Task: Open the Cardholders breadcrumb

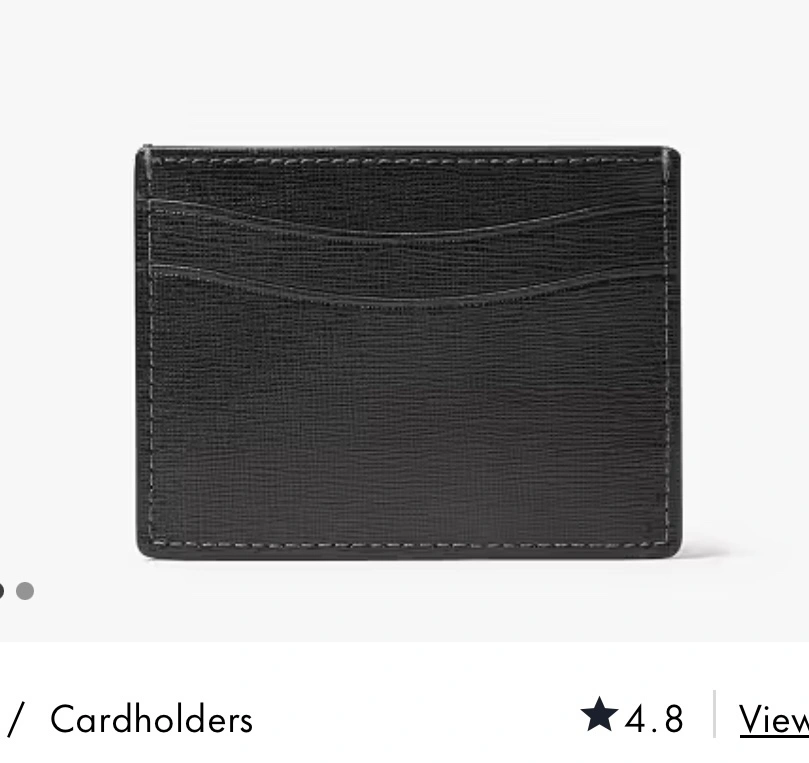Action: 151,719
